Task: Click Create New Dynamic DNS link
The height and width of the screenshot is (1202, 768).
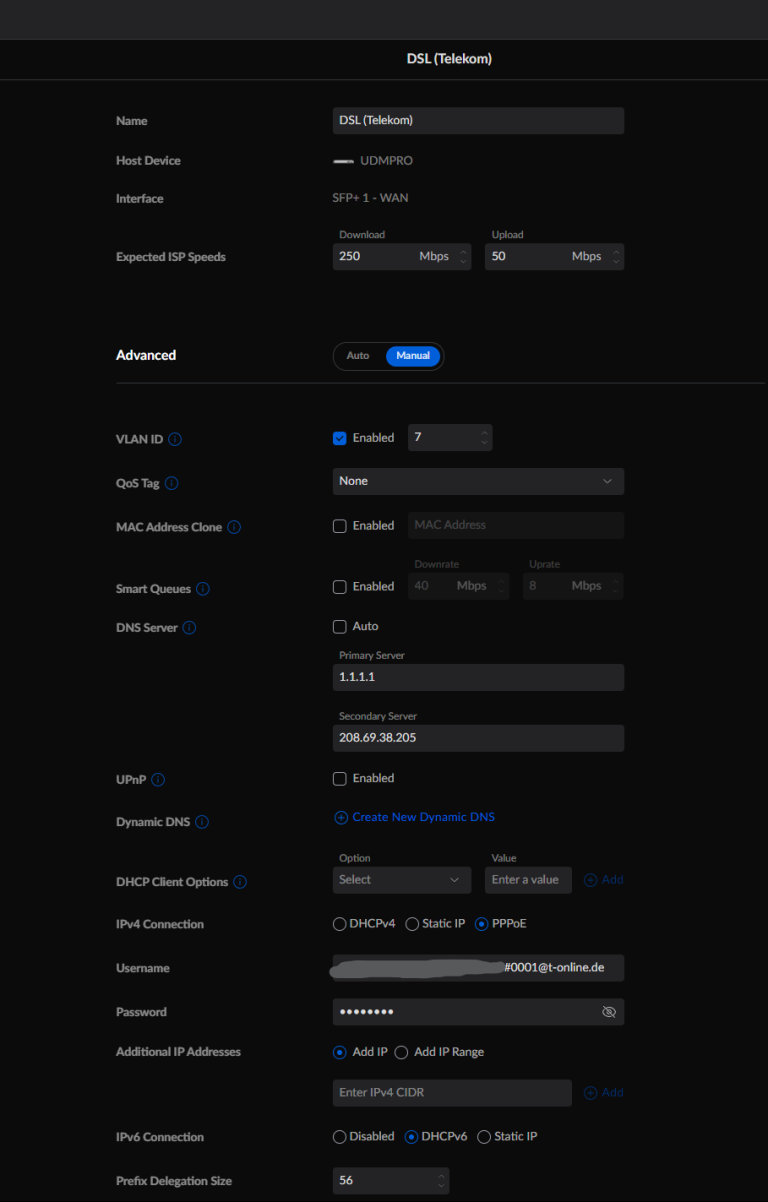Action: [x=414, y=818]
